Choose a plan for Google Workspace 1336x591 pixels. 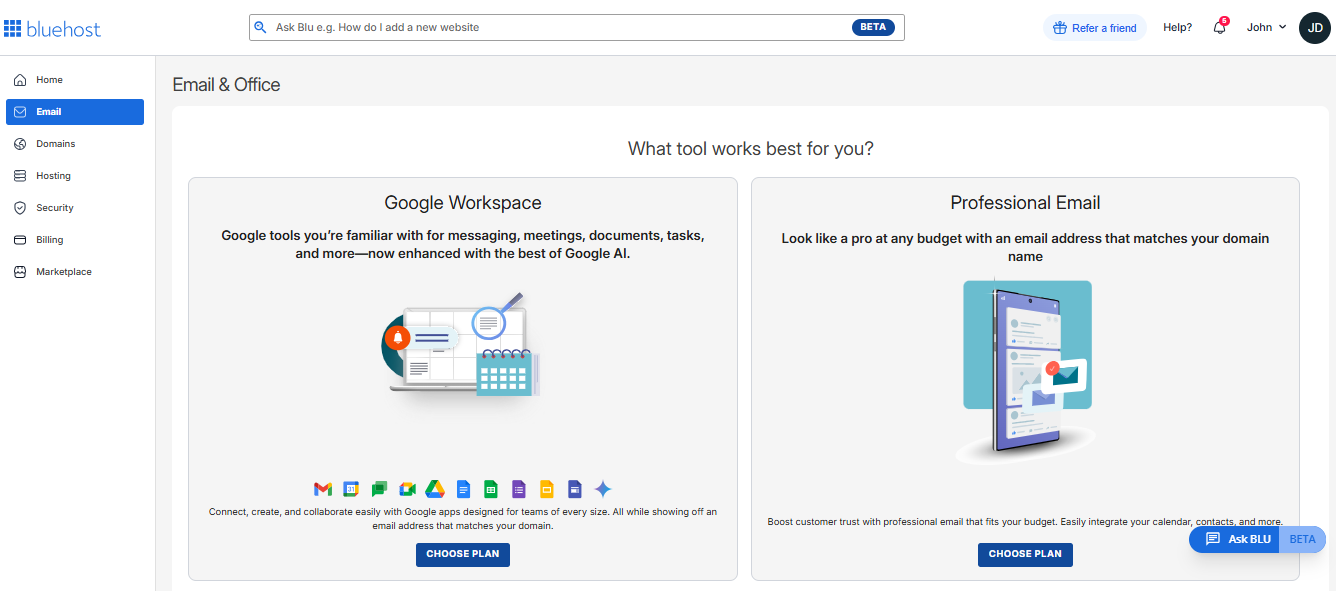click(462, 554)
